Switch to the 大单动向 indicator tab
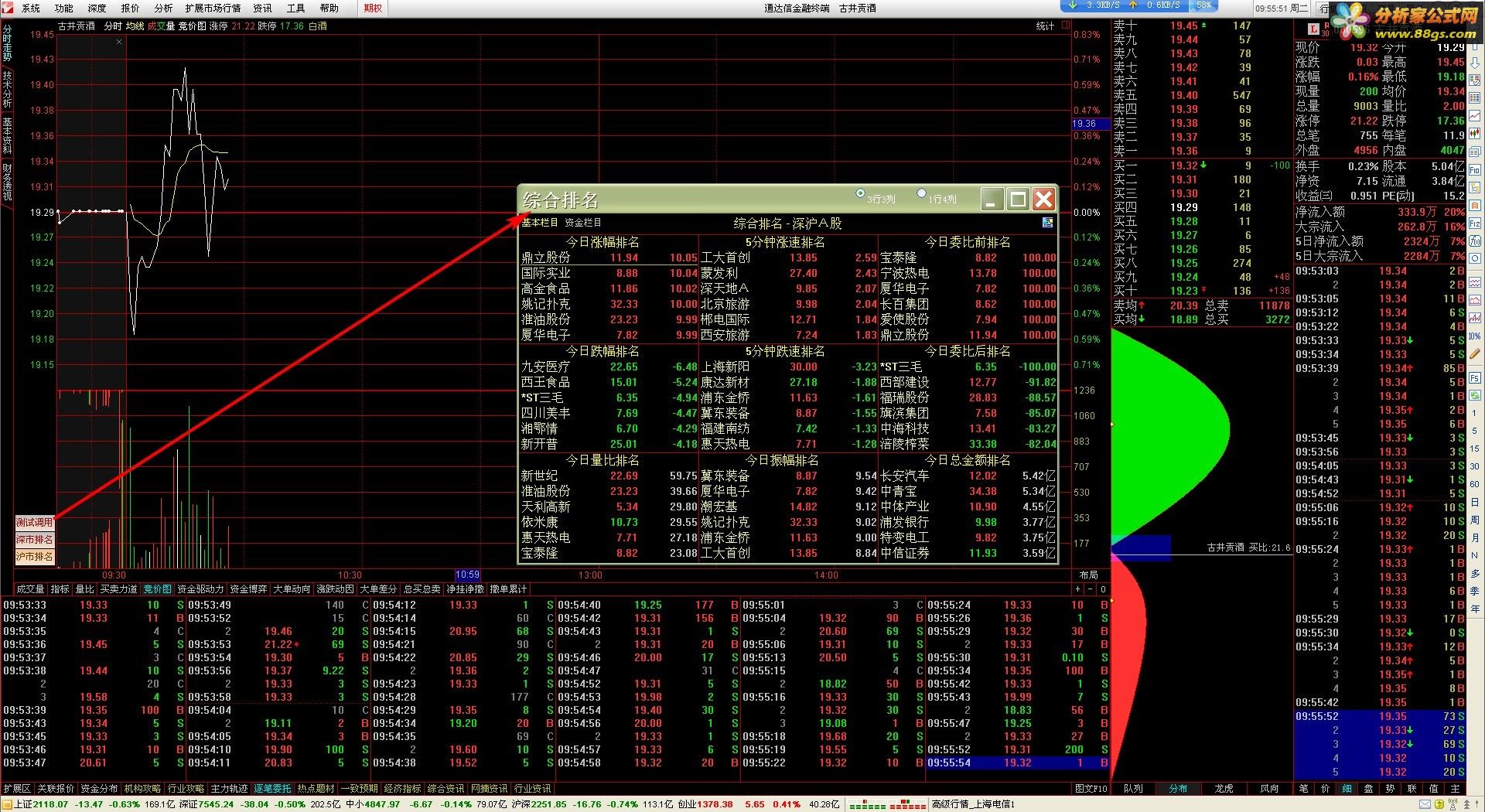 pos(292,589)
